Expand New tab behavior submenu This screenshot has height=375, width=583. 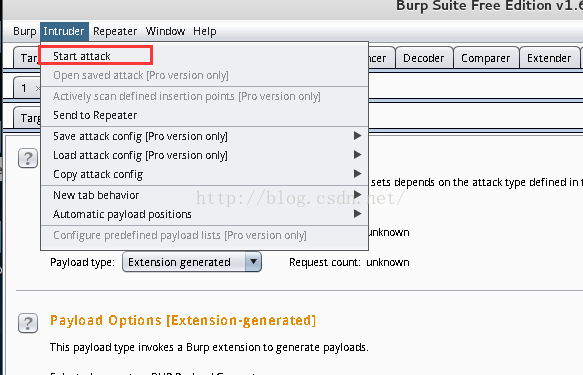click(204, 195)
